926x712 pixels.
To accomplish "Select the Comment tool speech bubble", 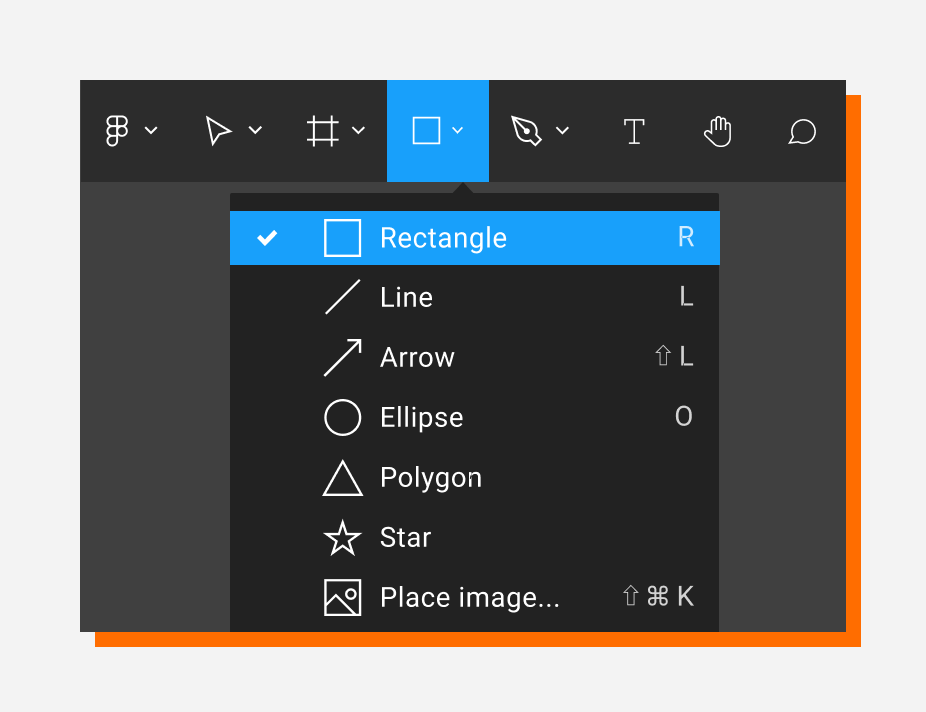I will click(802, 131).
